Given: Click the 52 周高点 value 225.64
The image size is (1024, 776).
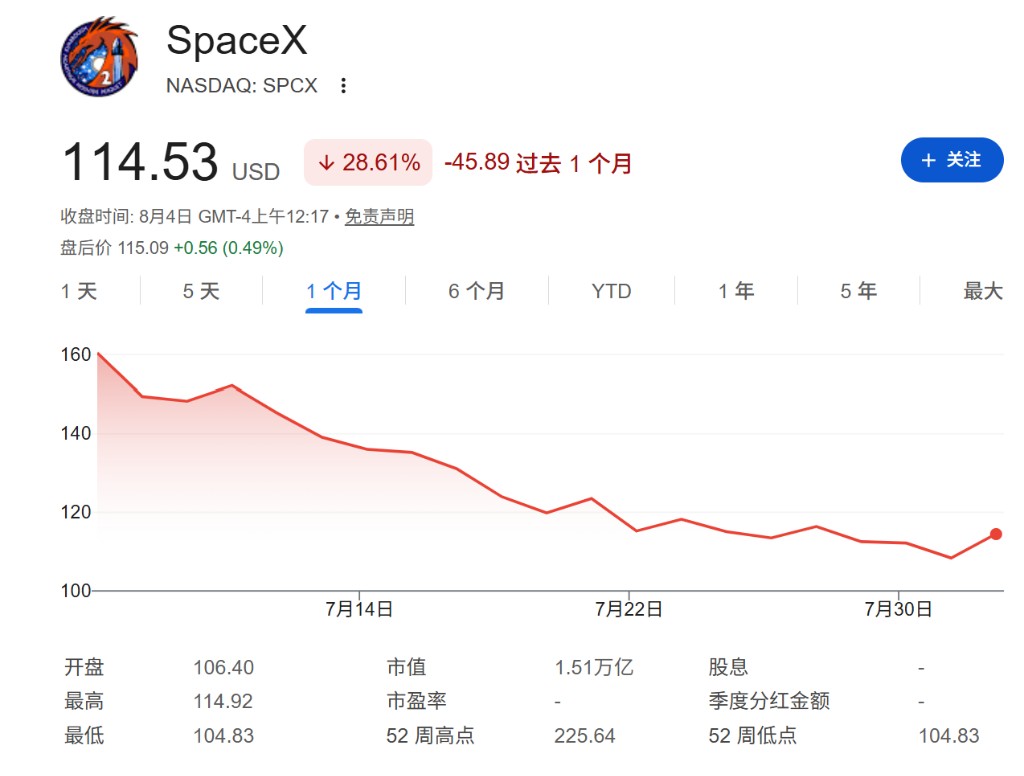Looking at the screenshot, I should click(x=584, y=736).
